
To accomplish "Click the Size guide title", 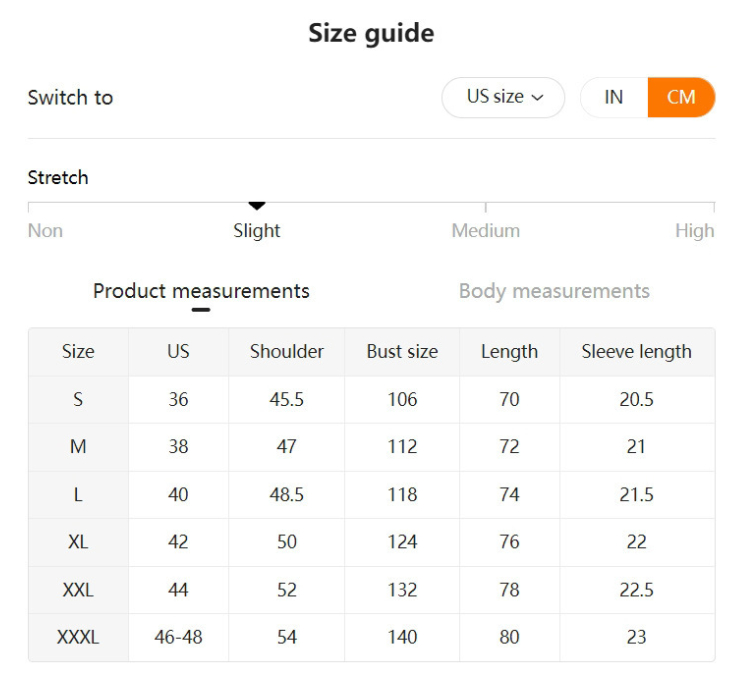I will pyautogui.click(x=371, y=33).
